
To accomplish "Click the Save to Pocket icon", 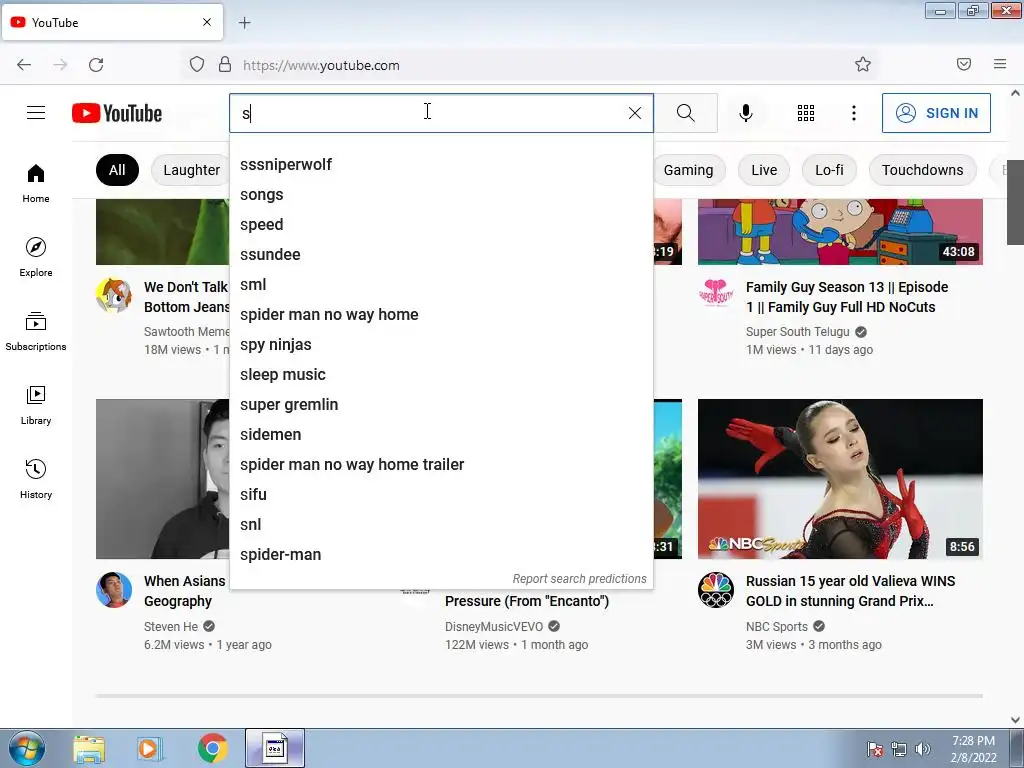I will pos(964,64).
